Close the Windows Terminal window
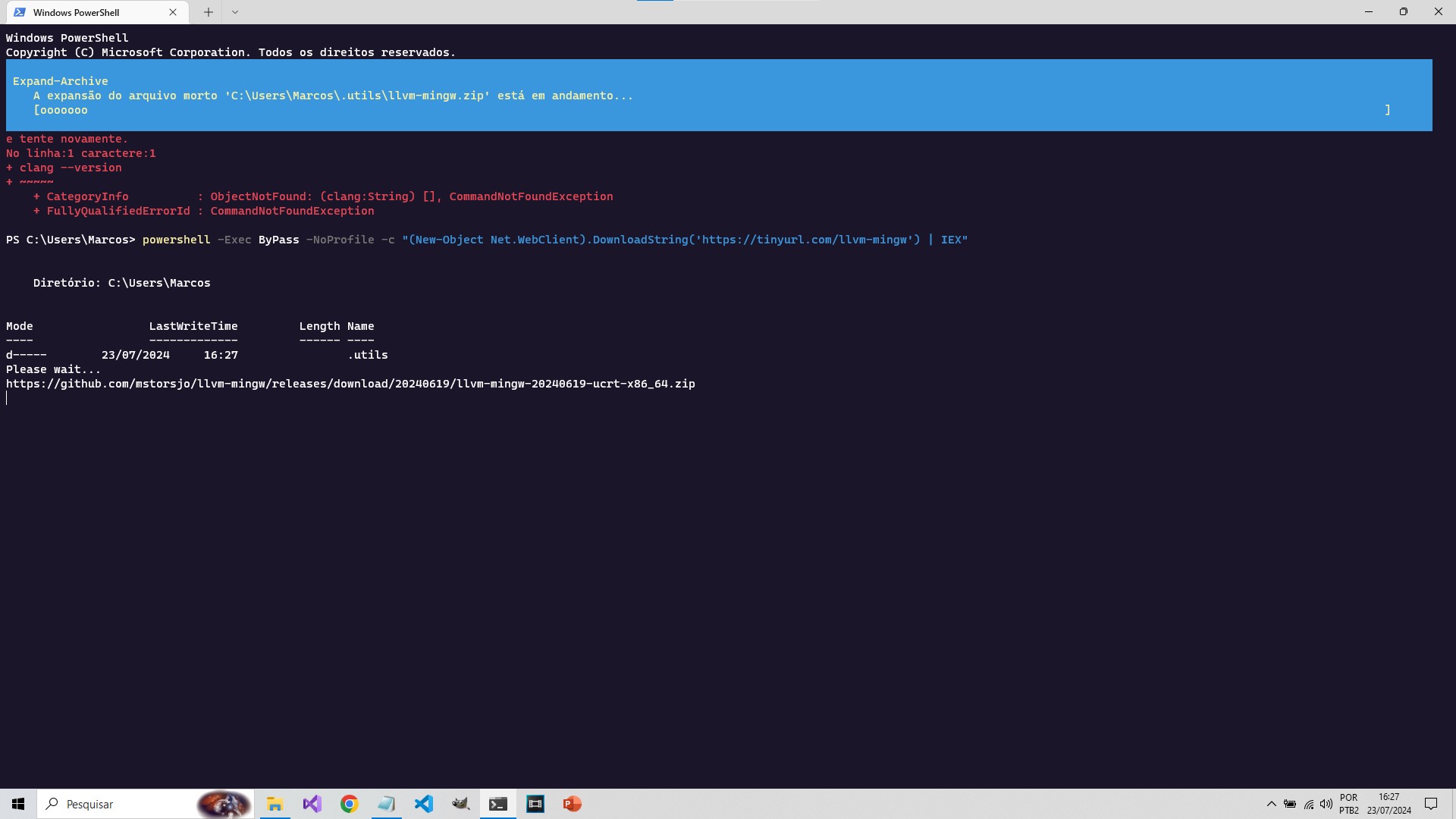This screenshot has width=1456, height=819. pyautogui.click(x=1439, y=12)
